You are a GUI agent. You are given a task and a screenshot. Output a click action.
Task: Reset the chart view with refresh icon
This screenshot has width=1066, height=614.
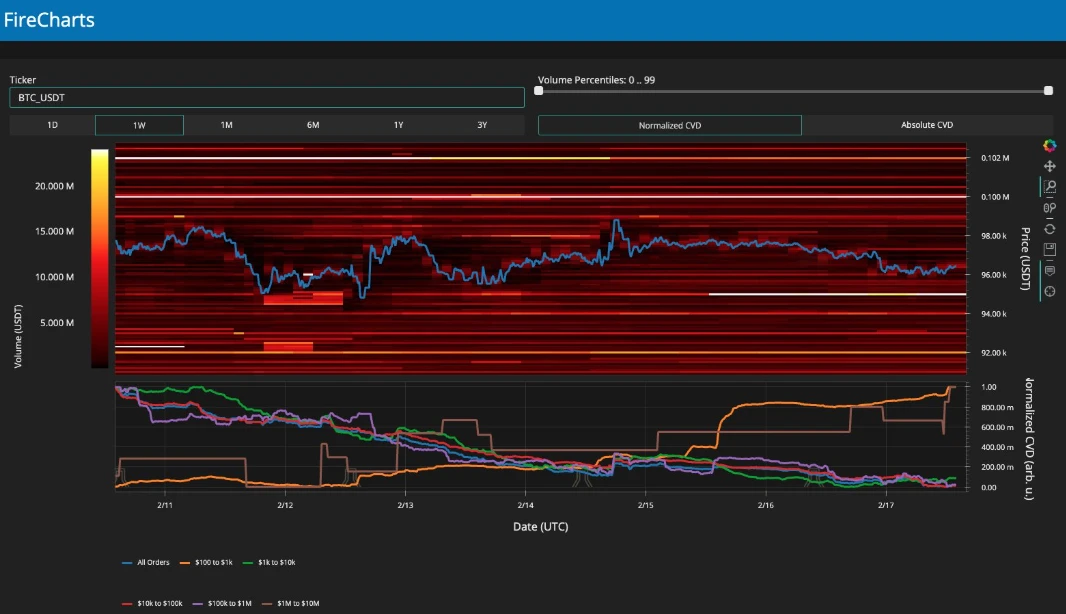(x=1050, y=228)
